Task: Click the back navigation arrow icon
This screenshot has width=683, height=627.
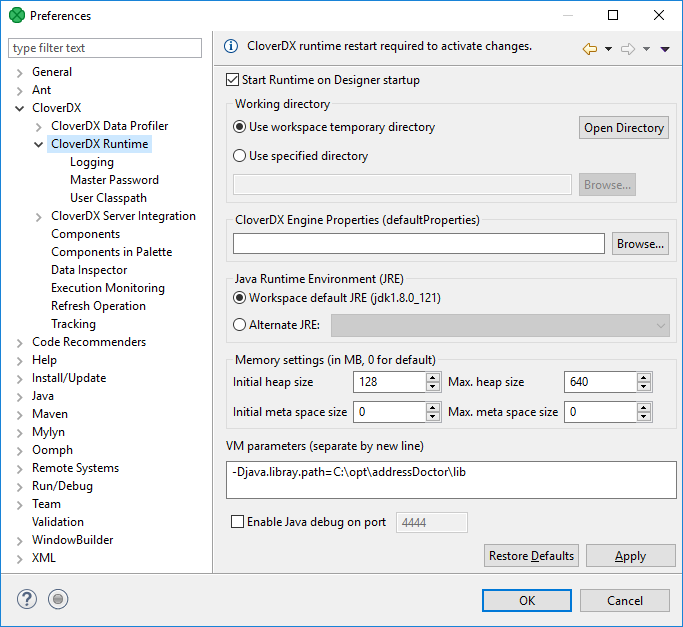Action: [590, 49]
